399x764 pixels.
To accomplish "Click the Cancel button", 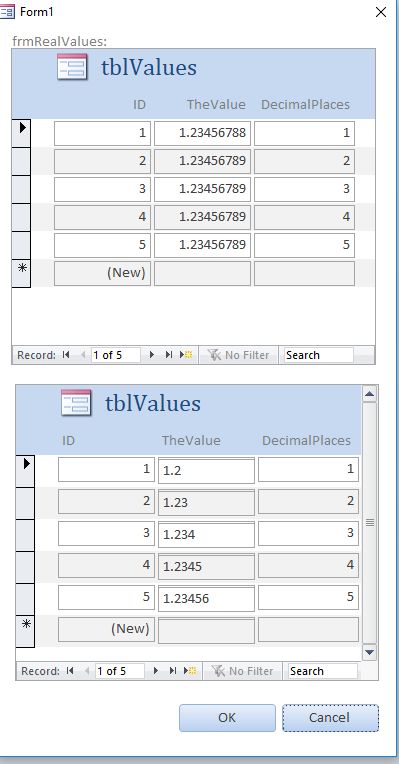I will pyautogui.click(x=330, y=718).
